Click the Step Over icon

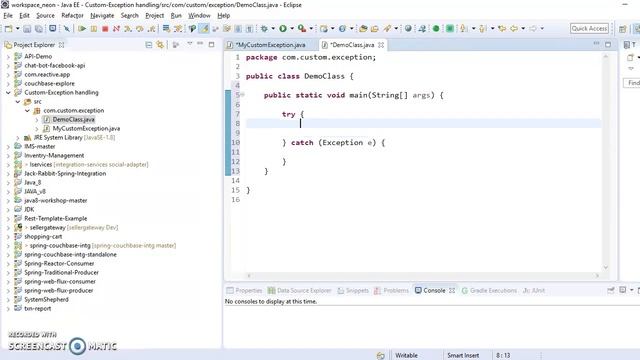click(x=140, y=29)
